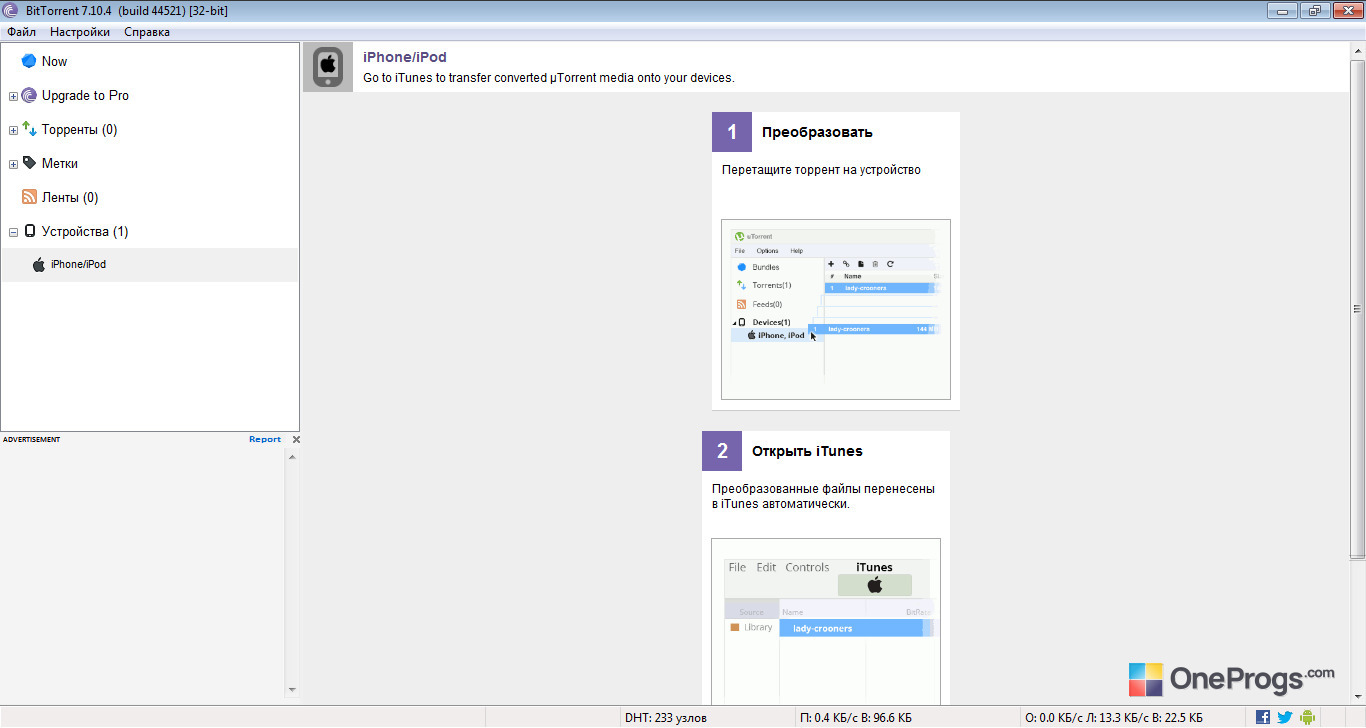Click the Upgrade to Pro icon
The image size is (1366, 728).
click(x=29, y=96)
